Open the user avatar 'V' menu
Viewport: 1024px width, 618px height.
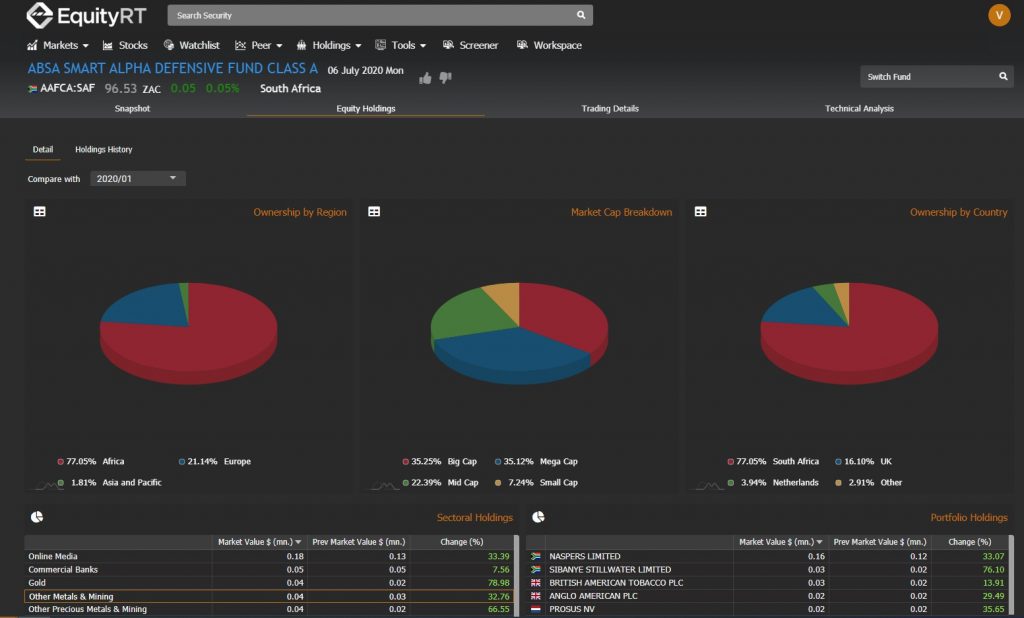pos(999,15)
